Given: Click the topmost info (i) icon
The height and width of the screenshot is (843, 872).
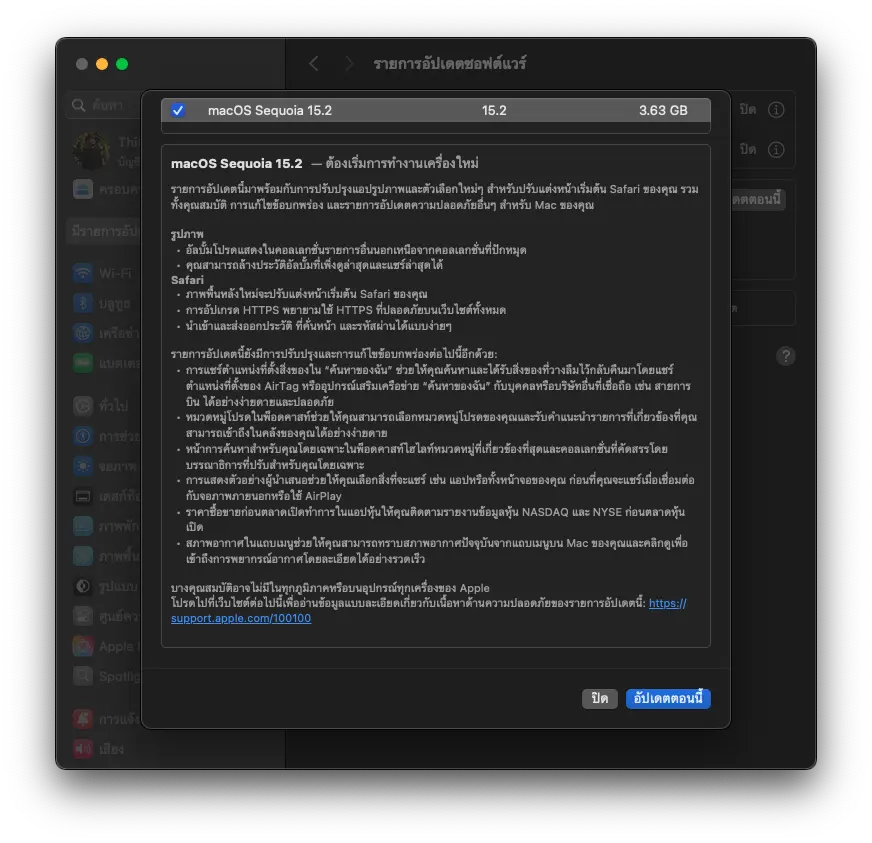Looking at the screenshot, I should [776, 110].
